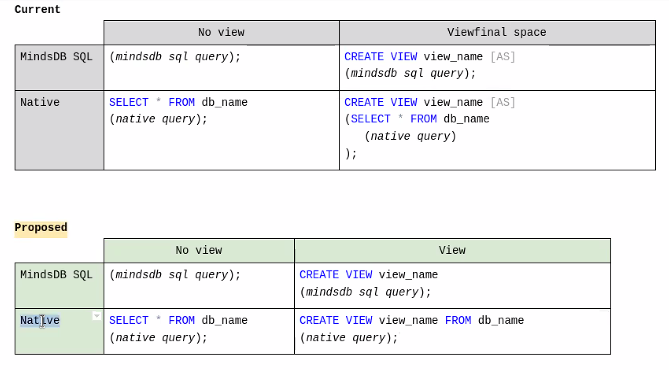The width and height of the screenshot is (669, 370).
Task: Click "SELECT * FROM db_name" in the Current table's No view column
Action: (x=178, y=102)
